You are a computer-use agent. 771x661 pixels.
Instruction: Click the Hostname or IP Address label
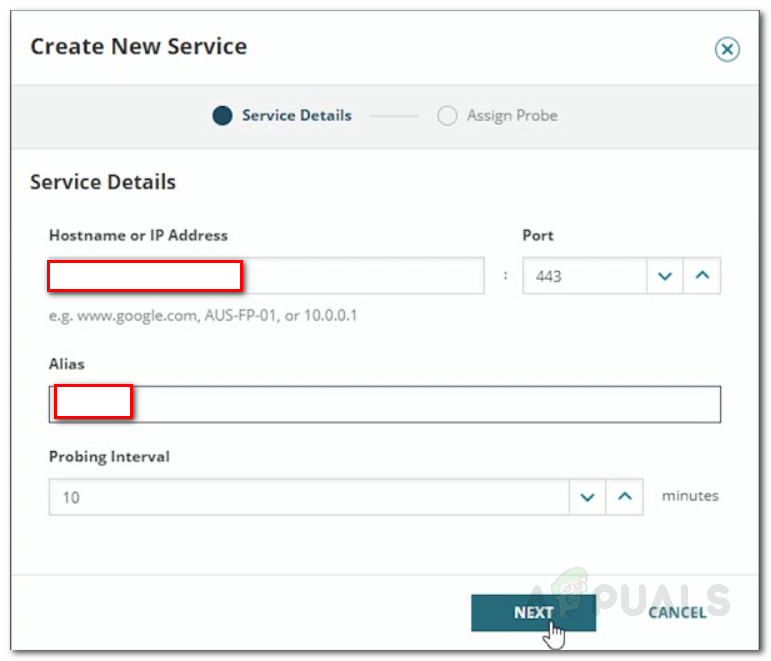click(x=138, y=236)
